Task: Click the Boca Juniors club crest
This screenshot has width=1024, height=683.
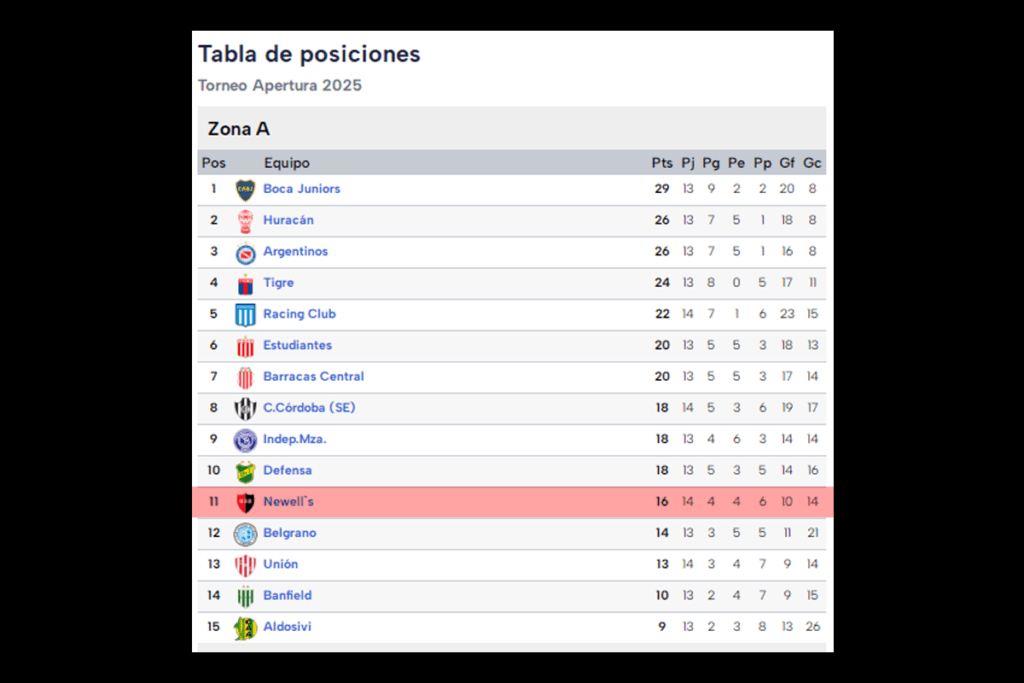Action: [245, 190]
